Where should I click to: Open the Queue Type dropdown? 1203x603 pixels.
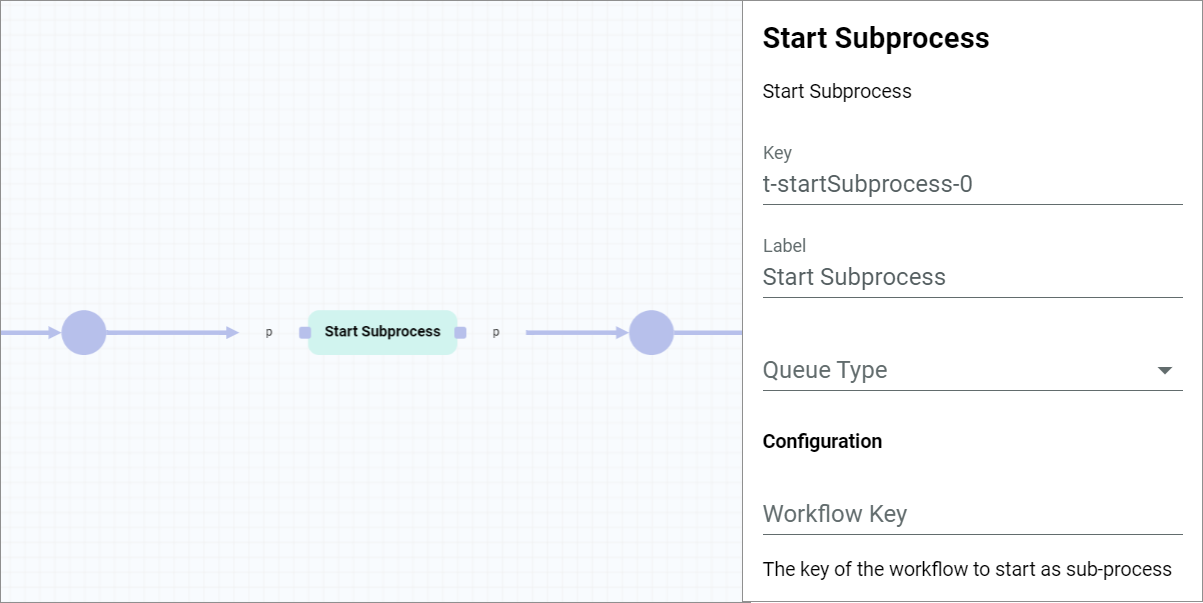[972, 370]
